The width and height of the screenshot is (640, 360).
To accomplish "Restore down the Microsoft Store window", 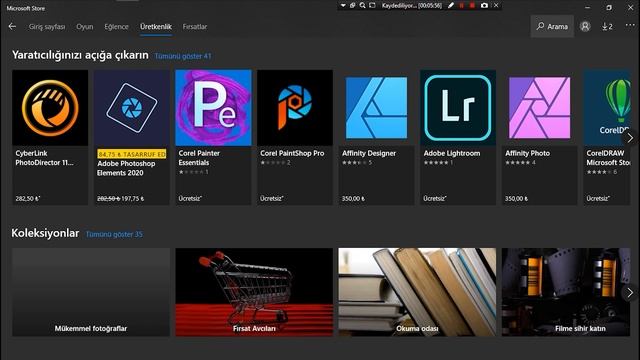I will pyautogui.click(x=609, y=7).
